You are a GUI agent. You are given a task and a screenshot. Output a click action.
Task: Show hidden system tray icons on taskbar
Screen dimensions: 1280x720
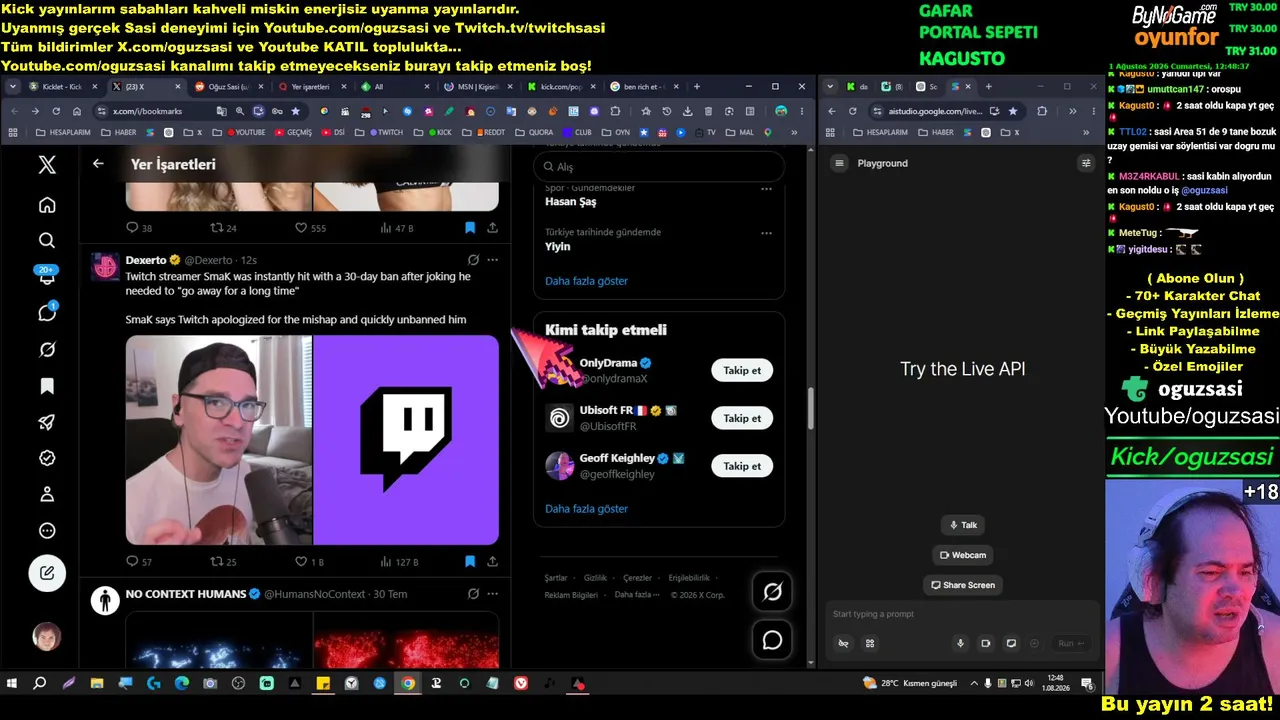(975, 684)
